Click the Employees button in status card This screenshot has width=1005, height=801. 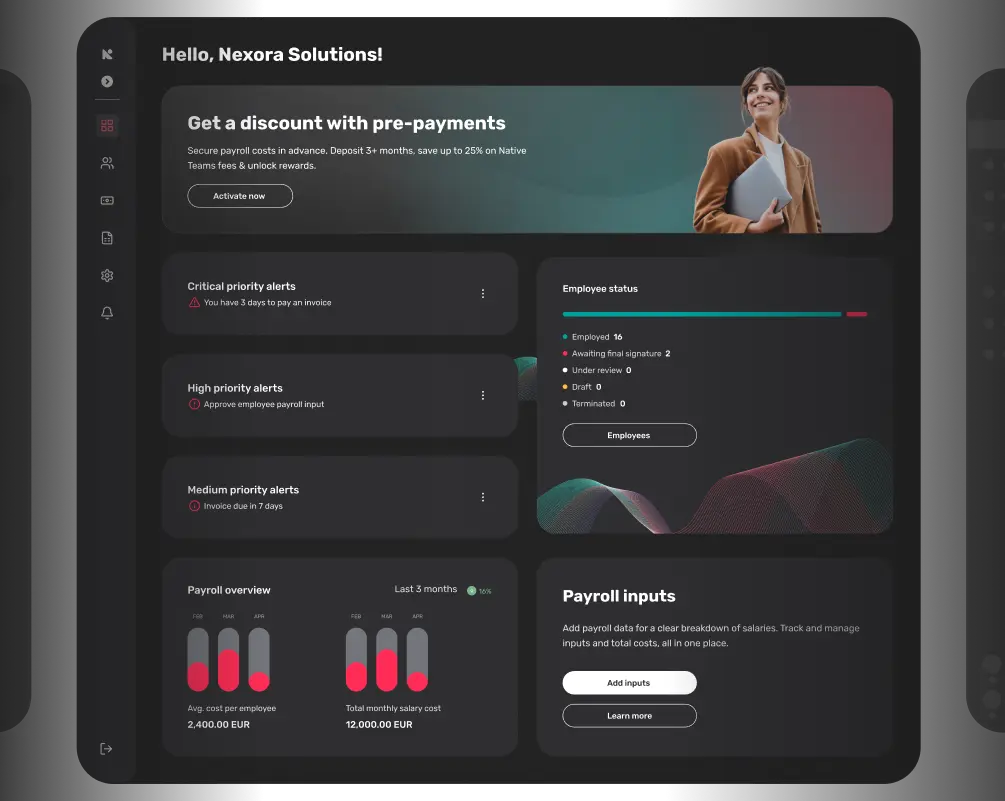pos(629,435)
